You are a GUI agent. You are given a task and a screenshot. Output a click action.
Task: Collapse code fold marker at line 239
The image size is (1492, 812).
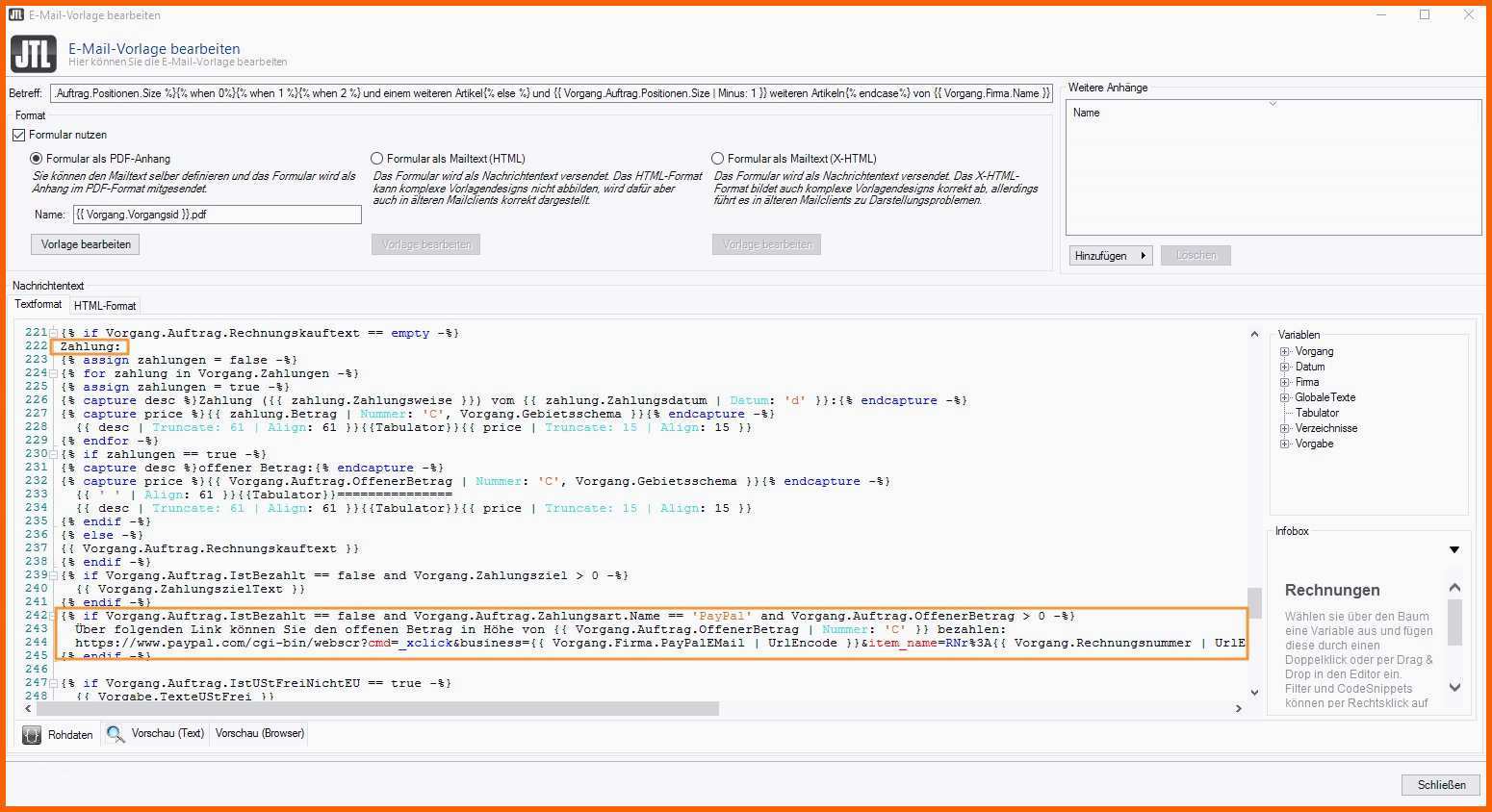click(x=54, y=575)
